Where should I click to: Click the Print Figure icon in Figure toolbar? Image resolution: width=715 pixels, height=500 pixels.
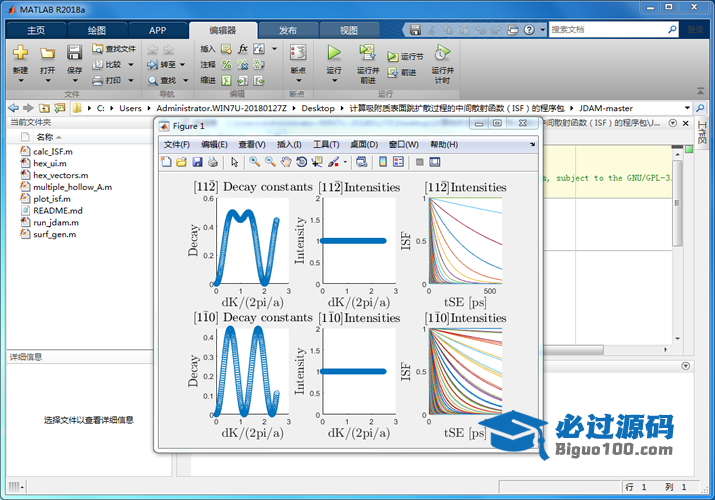pos(212,162)
